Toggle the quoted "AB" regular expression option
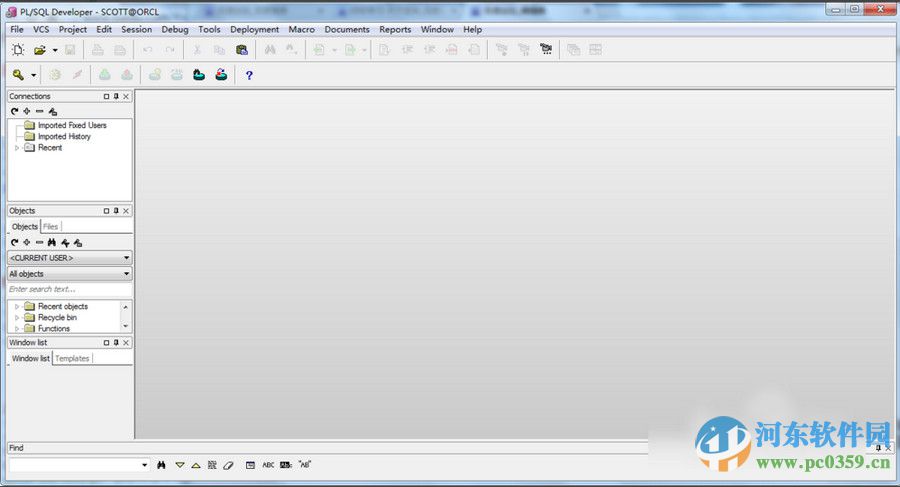Viewport: 900px width, 487px height. coord(305,465)
